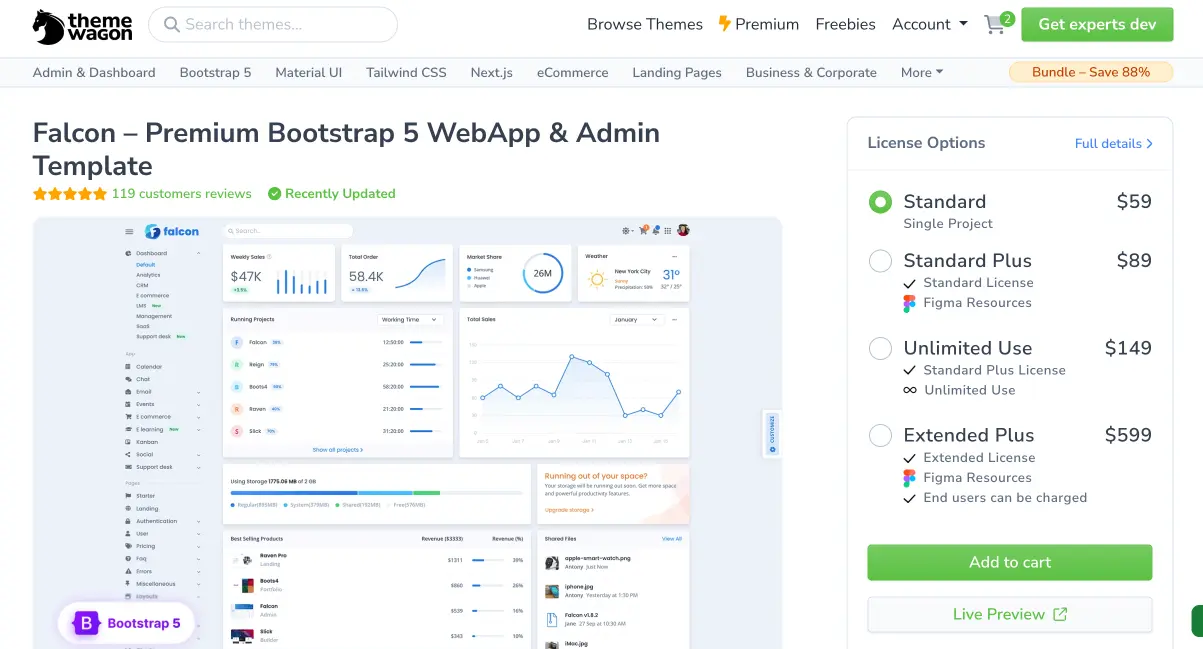Image resolution: width=1203 pixels, height=649 pixels.
Task: Click Add to cart button
Action: [x=1010, y=562]
